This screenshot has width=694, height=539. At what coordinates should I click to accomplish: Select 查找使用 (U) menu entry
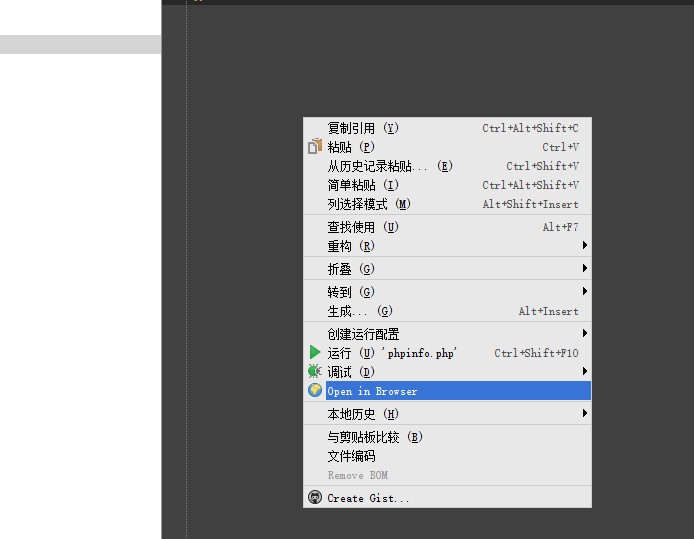tap(447, 227)
